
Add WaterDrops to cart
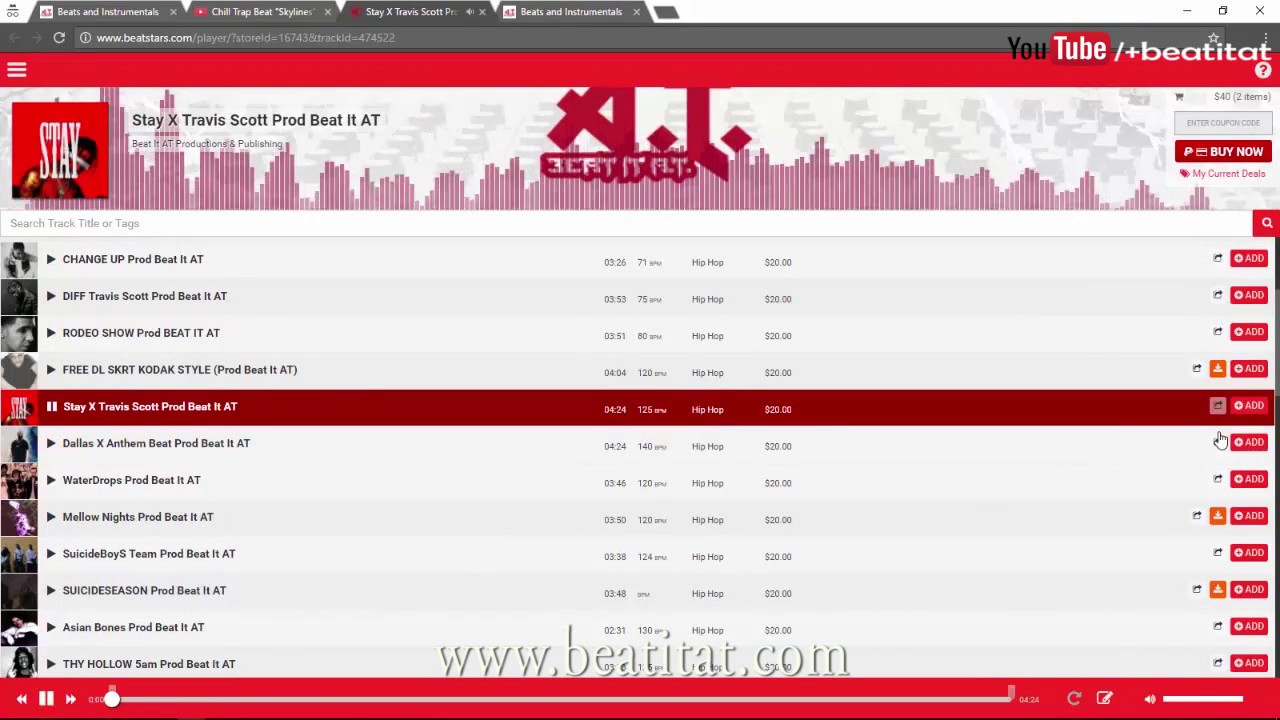click(1248, 479)
